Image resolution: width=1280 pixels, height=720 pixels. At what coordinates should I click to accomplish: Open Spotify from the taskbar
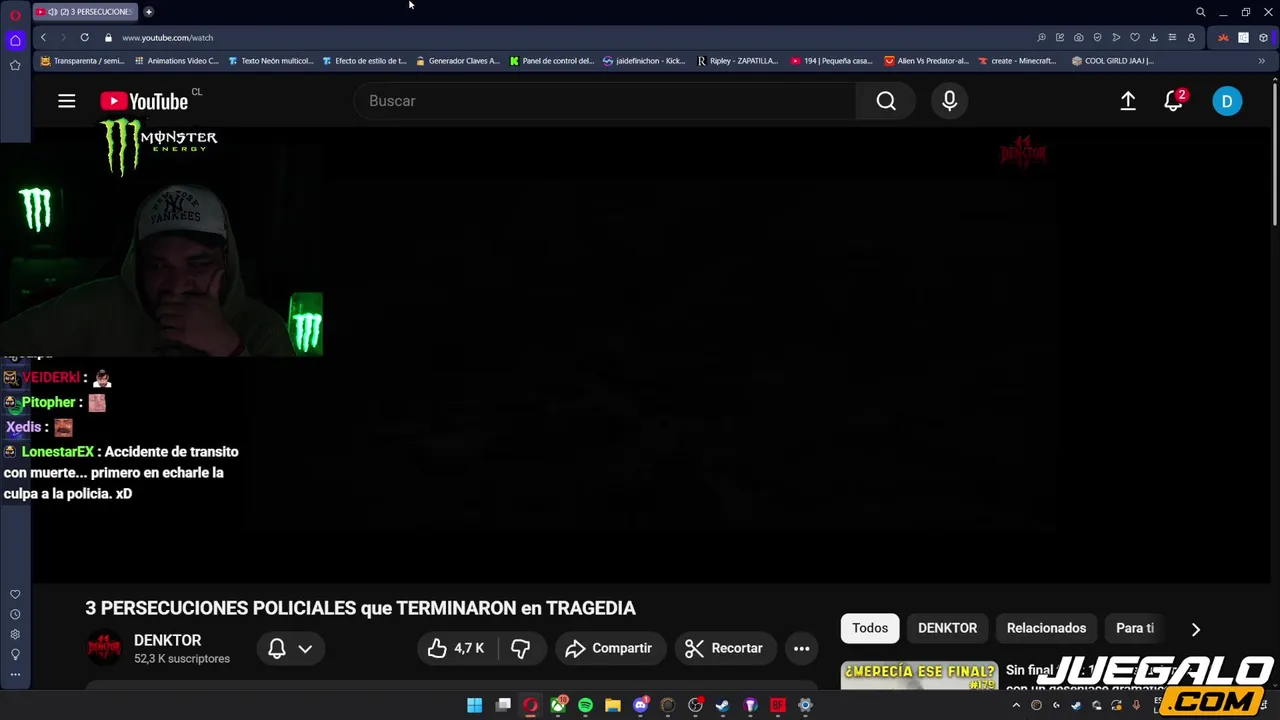click(585, 705)
